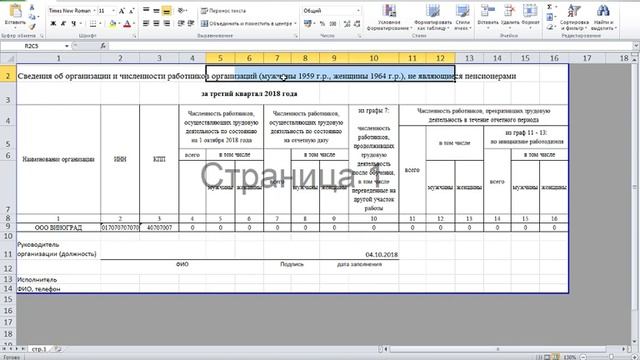Go to the first sheet using the tab navigation arrow
The height and width of the screenshot is (360, 640).
[4, 349]
